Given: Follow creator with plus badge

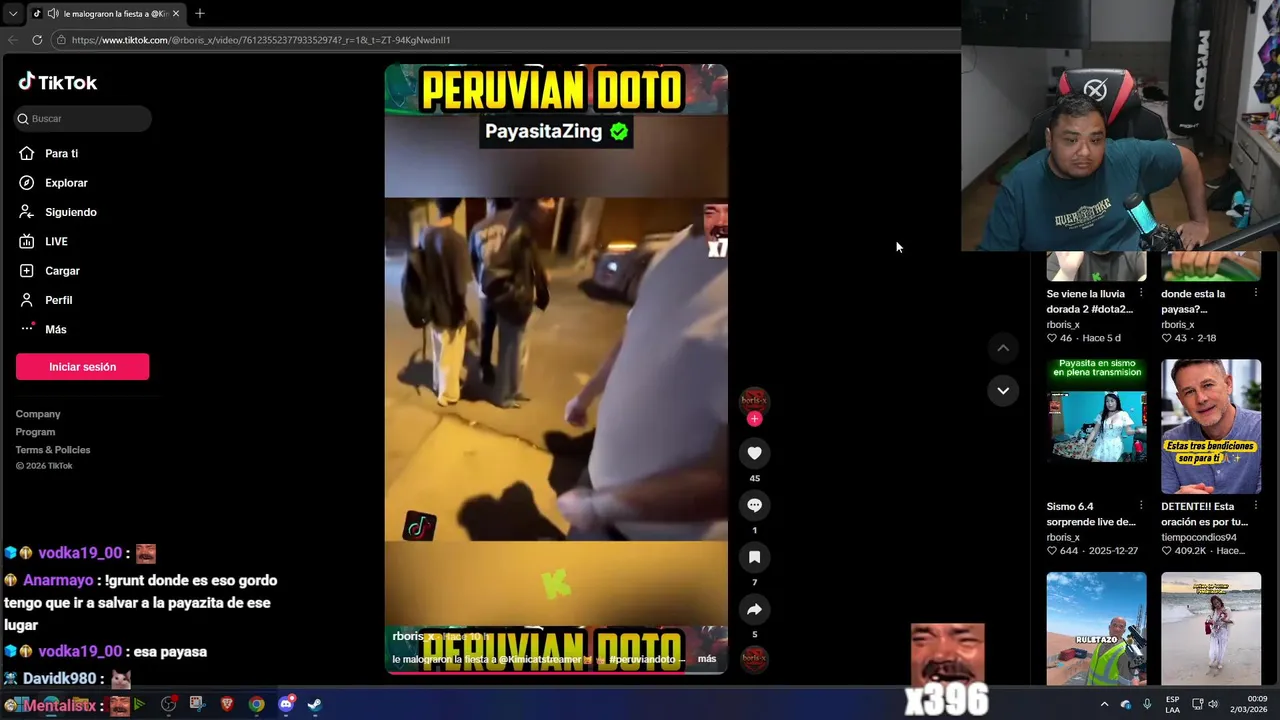Looking at the screenshot, I should click(755, 419).
